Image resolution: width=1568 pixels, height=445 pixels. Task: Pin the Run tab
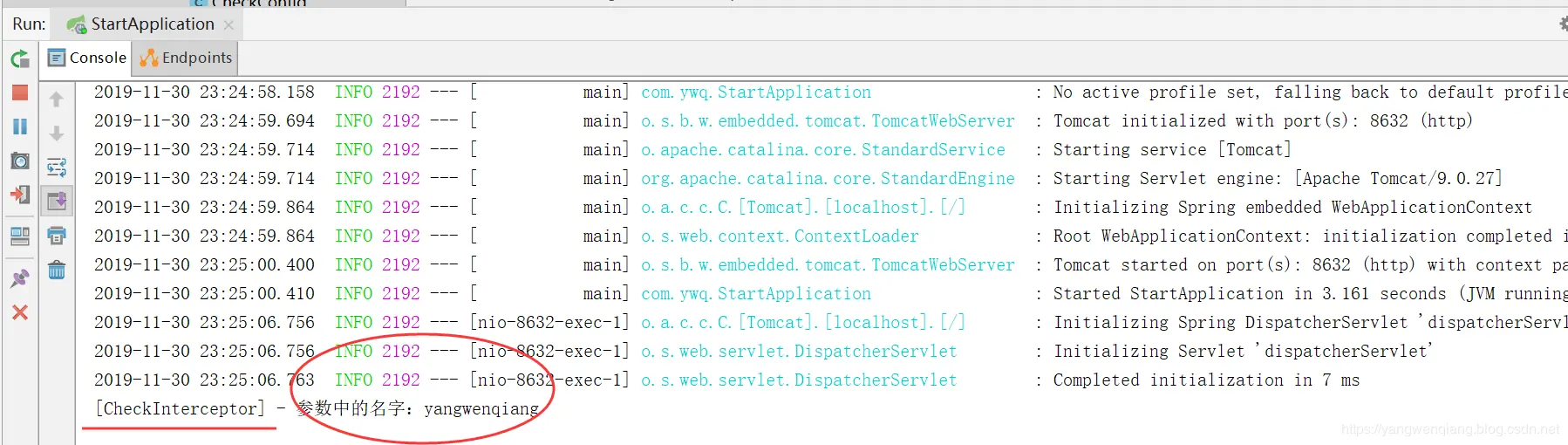(20, 278)
